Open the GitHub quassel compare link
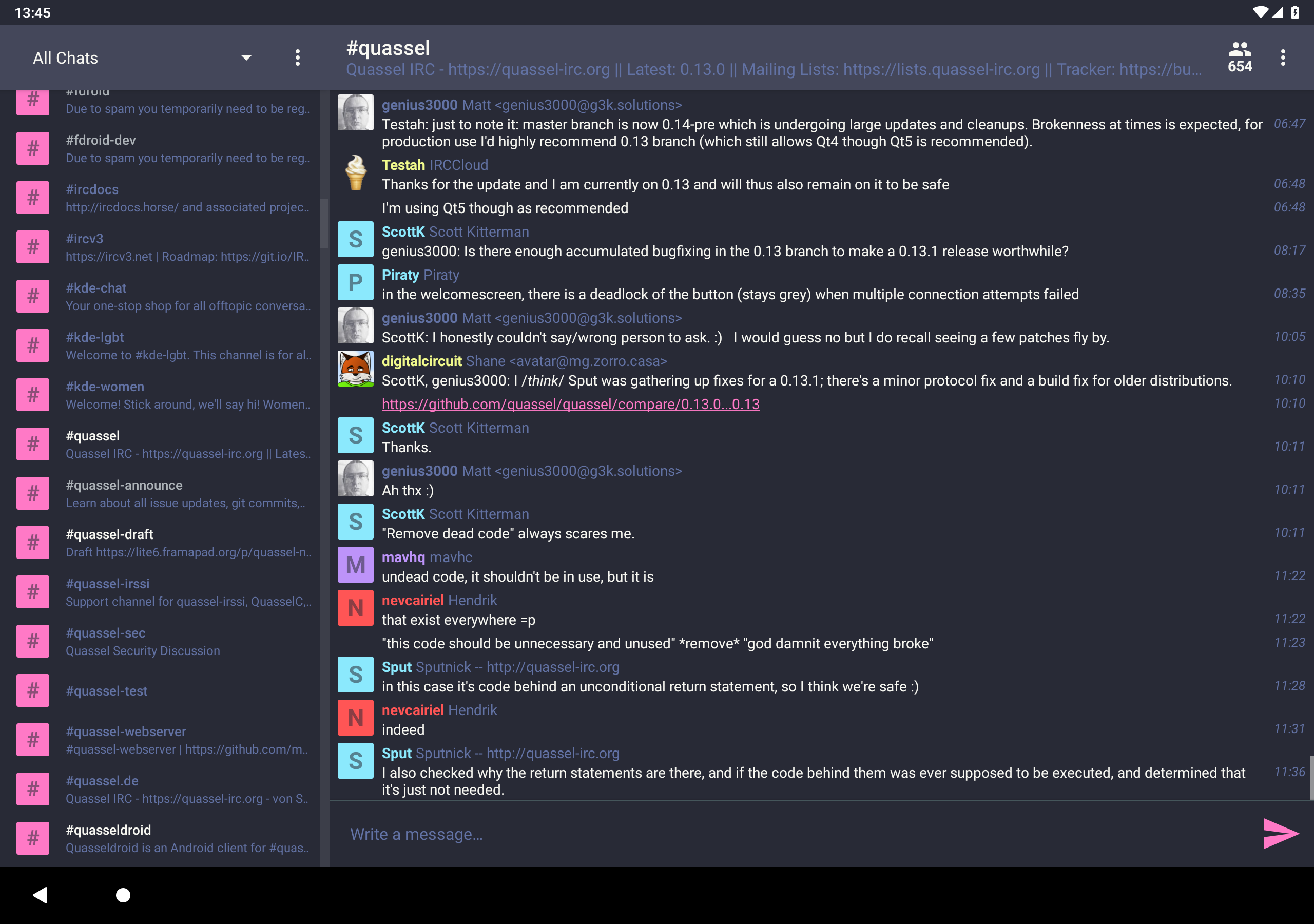The image size is (1314, 924). (x=571, y=404)
